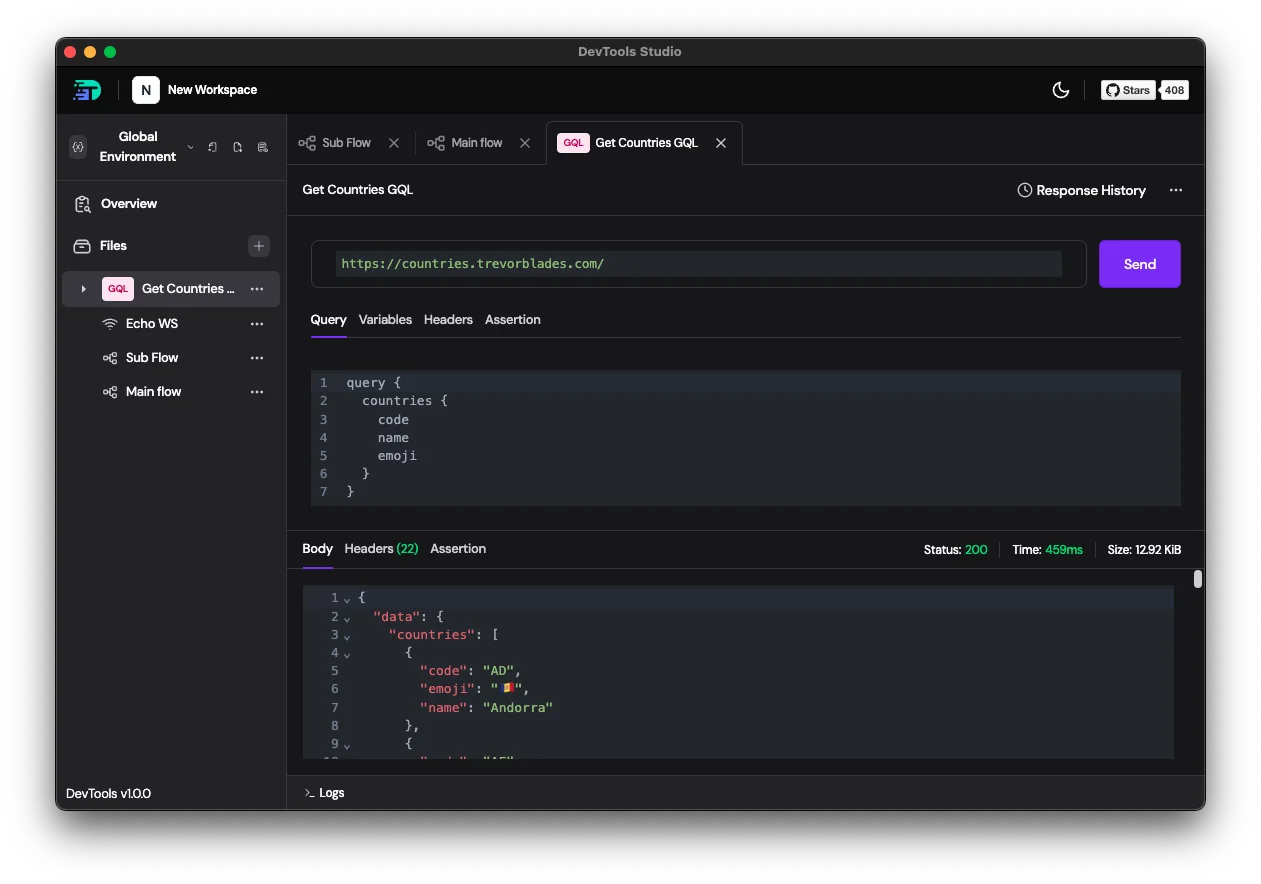
Task: Toggle dark mode with the moon icon
Action: [1061, 89]
